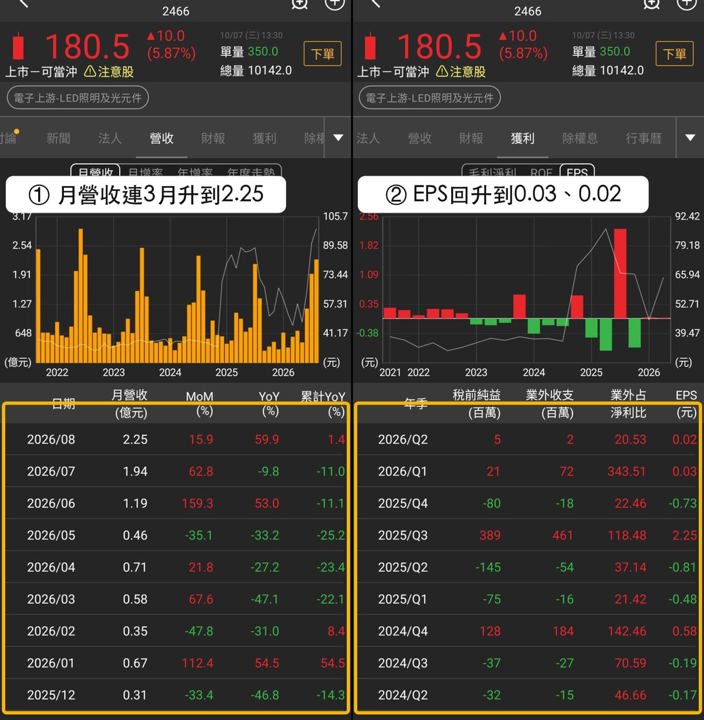Tap 2026/Q1 earnings row

pos(528,472)
